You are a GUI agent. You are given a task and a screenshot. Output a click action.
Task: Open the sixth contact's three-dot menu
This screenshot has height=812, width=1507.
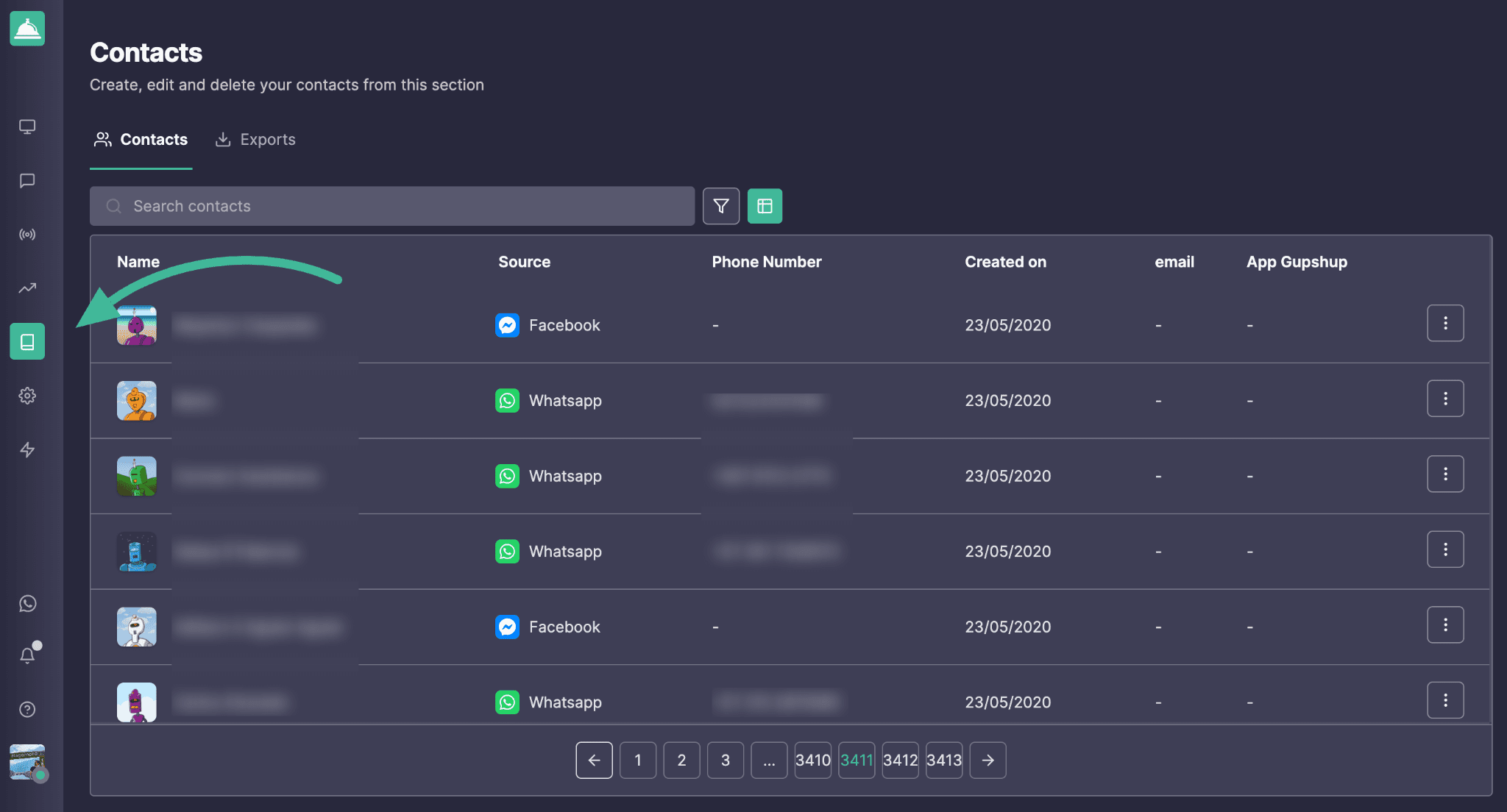1445,700
